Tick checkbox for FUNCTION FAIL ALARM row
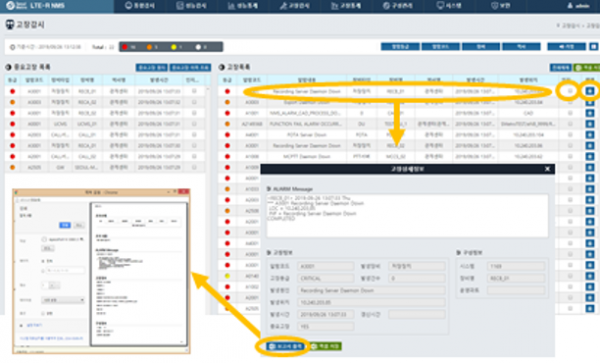Screen dimensions: 600x363 (x=570, y=124)
